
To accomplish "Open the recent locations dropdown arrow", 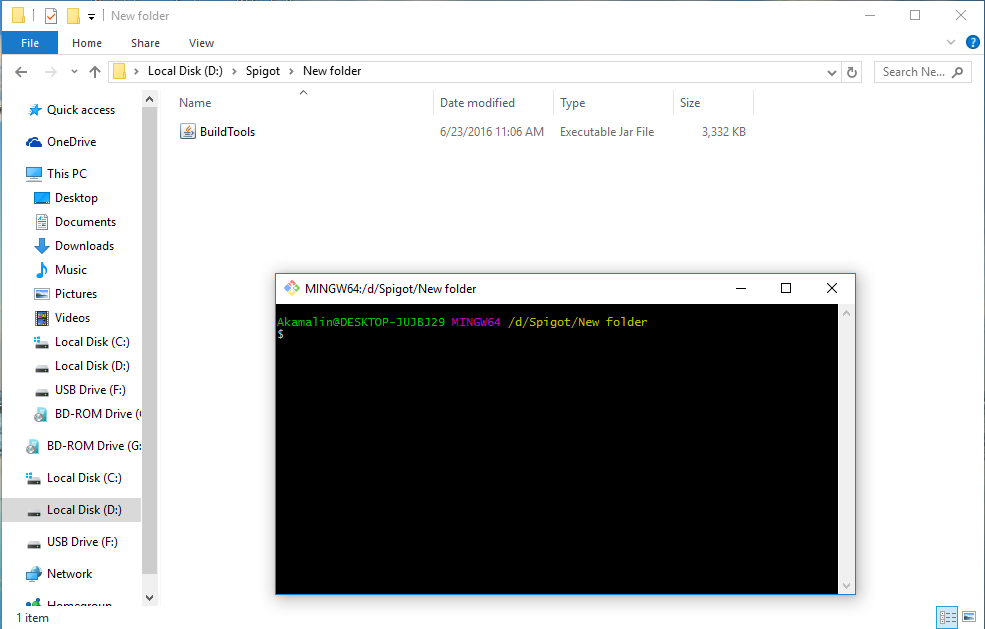I will point(74,72).
